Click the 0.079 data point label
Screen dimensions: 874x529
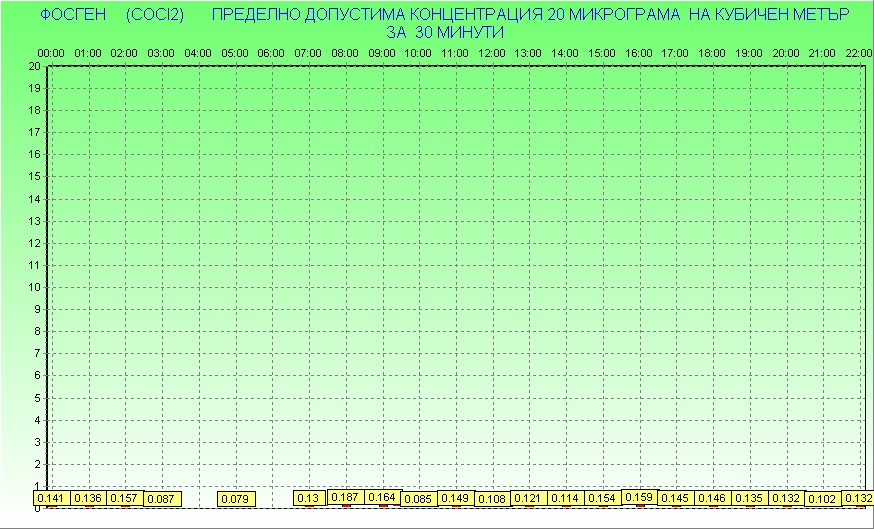click(x=235, y=498)
